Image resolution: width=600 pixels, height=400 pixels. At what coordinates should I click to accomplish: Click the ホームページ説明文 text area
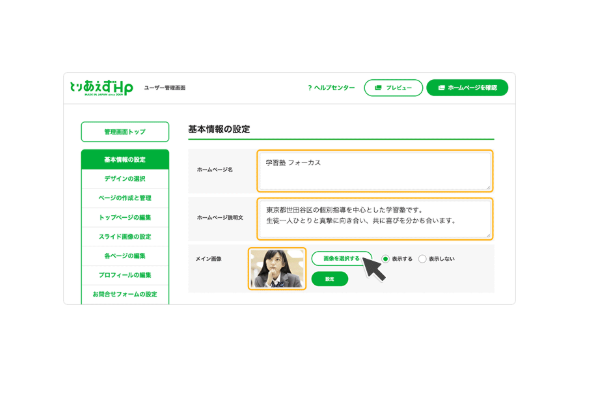click(x=374, y=218)
